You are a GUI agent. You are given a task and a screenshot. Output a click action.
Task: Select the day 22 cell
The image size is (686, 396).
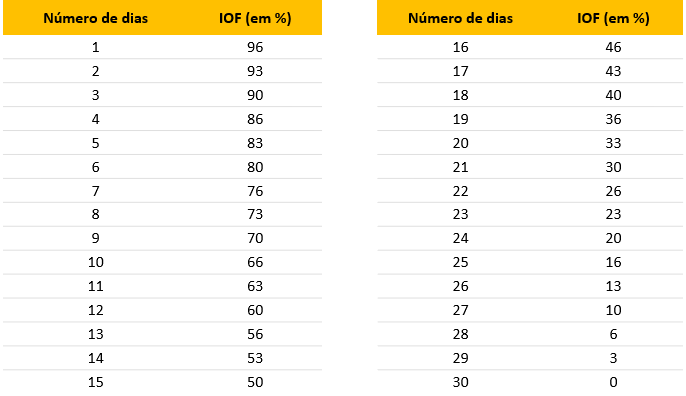coord(460,191)
